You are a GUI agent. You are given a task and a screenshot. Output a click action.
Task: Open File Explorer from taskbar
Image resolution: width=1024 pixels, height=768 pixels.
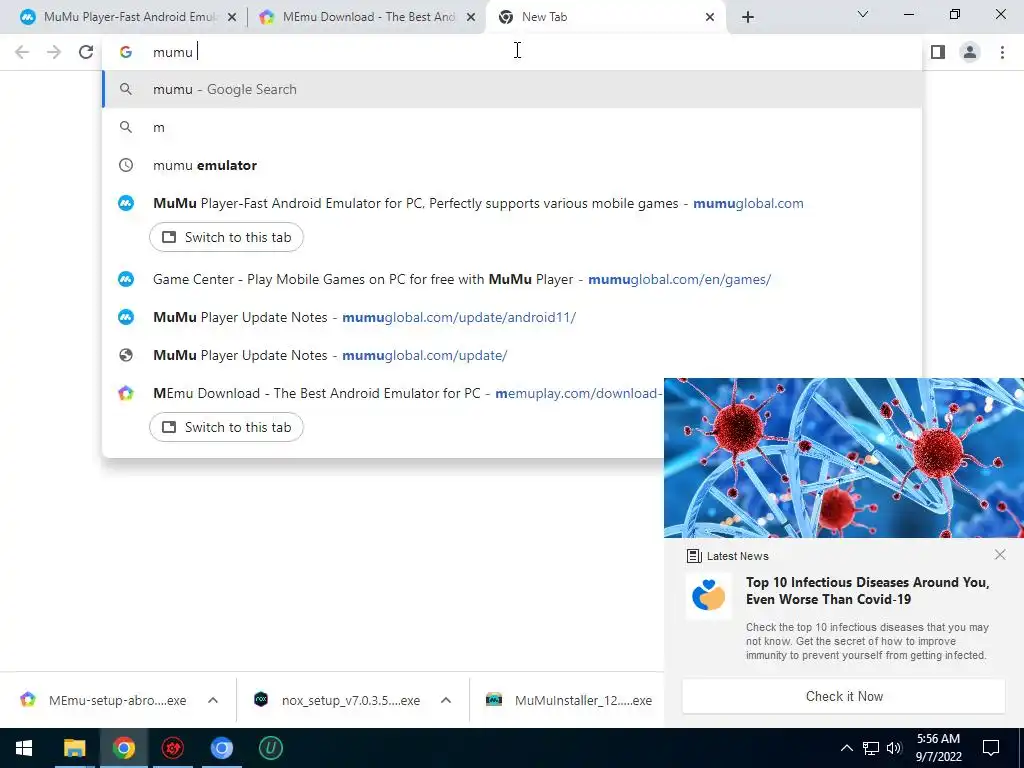74,748
